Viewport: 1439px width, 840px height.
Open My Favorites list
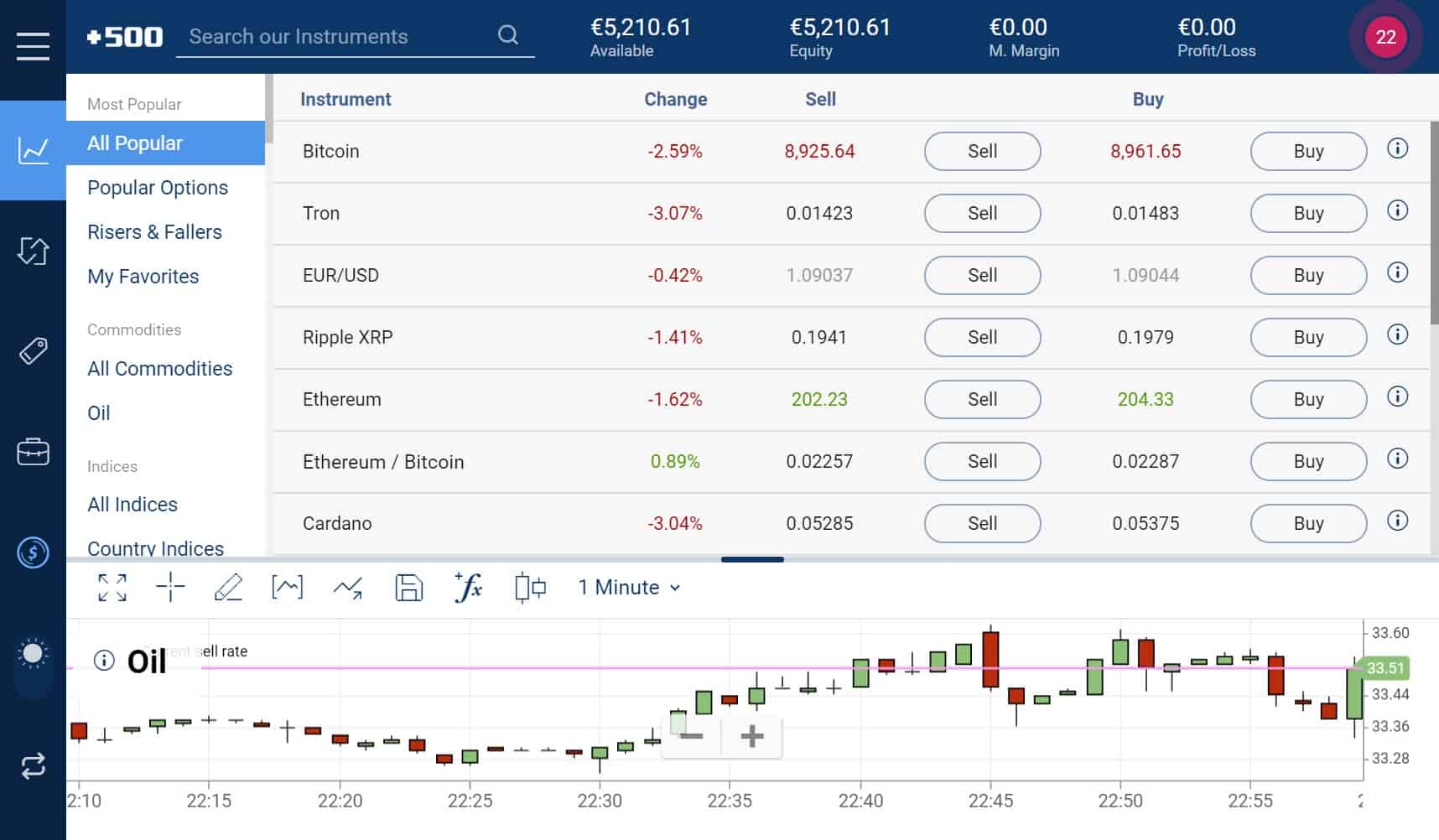click(143, 277)
